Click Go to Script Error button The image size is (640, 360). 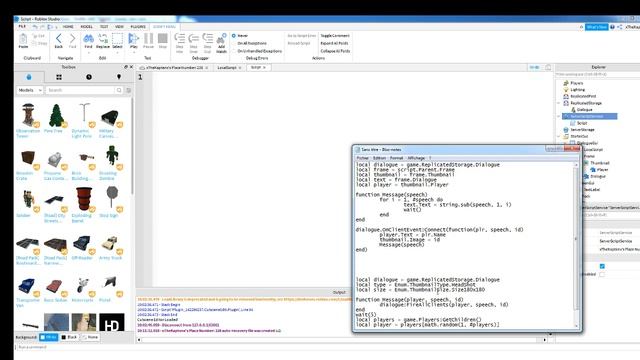click(302, 36)
